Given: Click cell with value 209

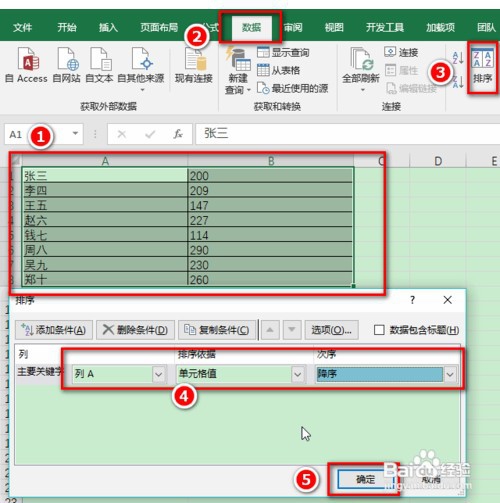Looking at the screenshot, I should (270, 190).
